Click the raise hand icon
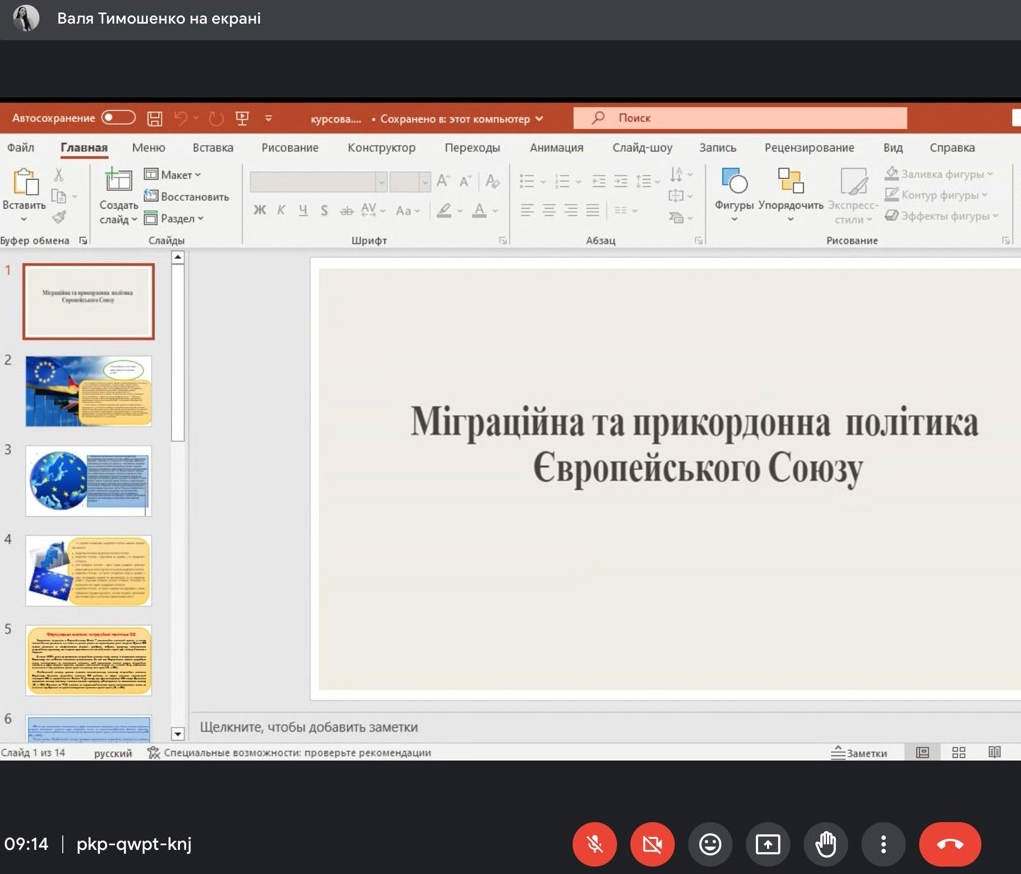Screen dimensions: 1021x874 [825, 845]
